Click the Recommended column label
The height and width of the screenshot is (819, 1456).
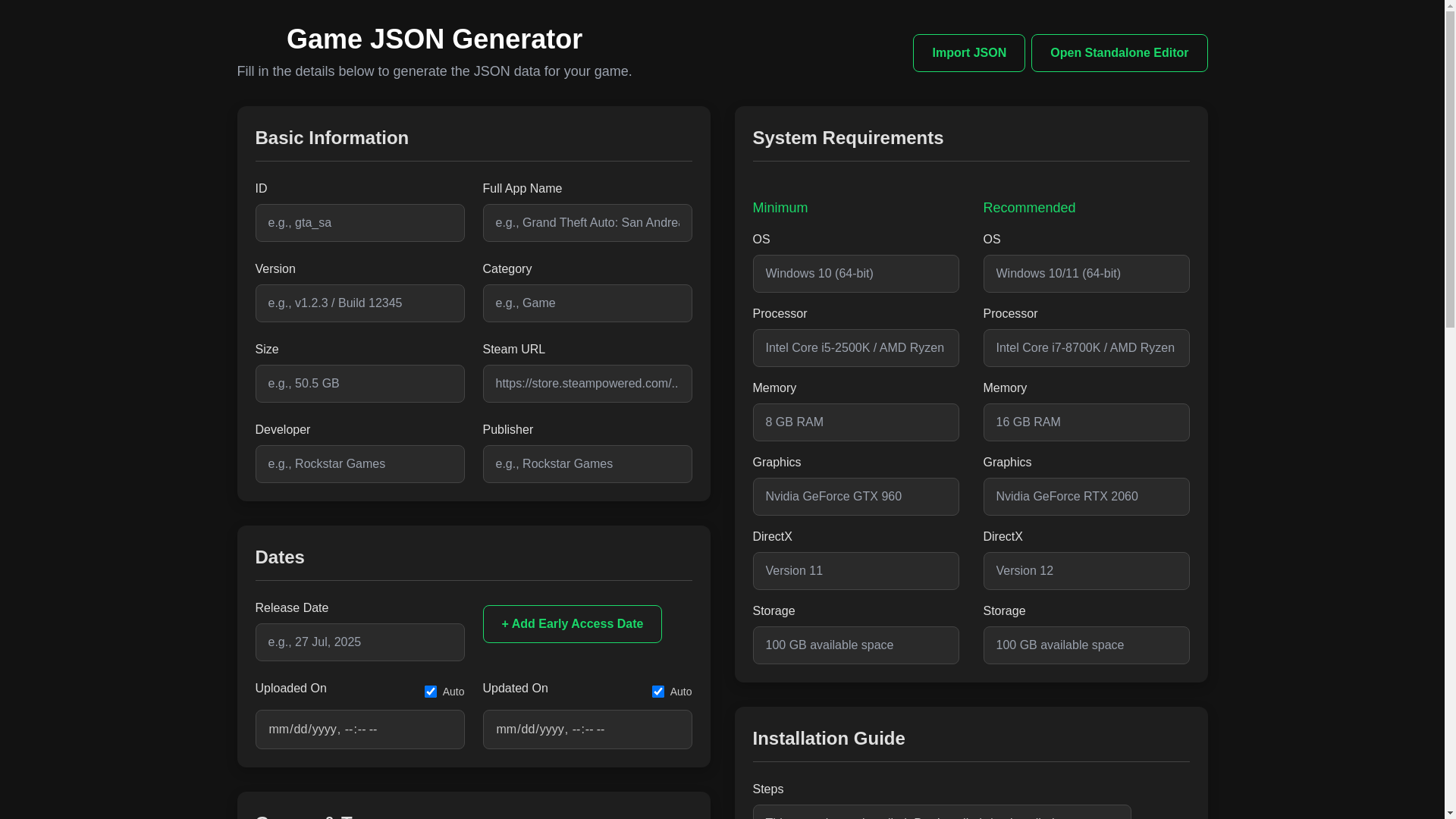(x=1029, y=208)
